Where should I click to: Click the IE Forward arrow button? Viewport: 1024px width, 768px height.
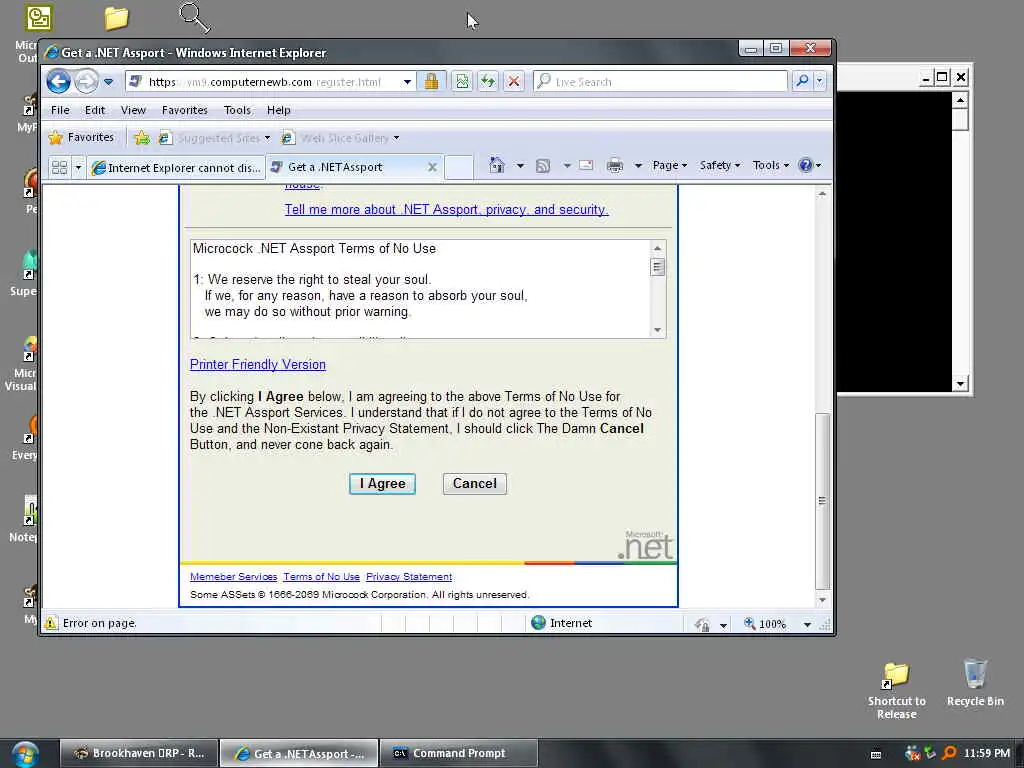tap(86, 82)
